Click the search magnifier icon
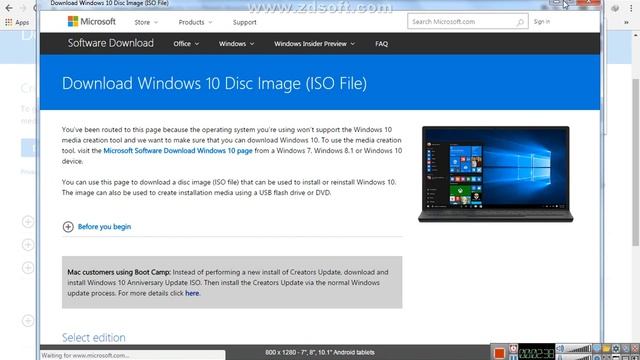The height and width of the screenshot is (360, 640). [520, 22]
